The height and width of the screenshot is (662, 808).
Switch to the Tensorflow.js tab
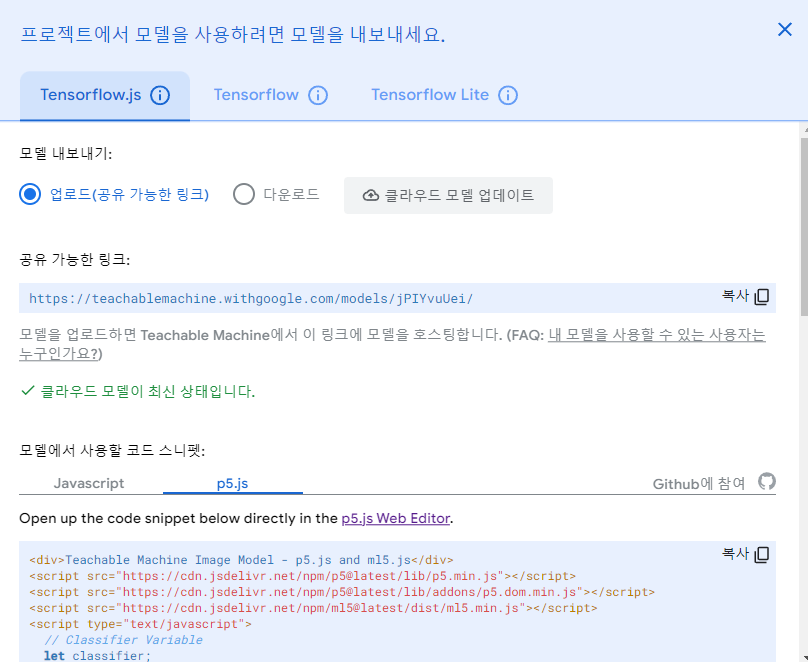click(x=105, y=96)
